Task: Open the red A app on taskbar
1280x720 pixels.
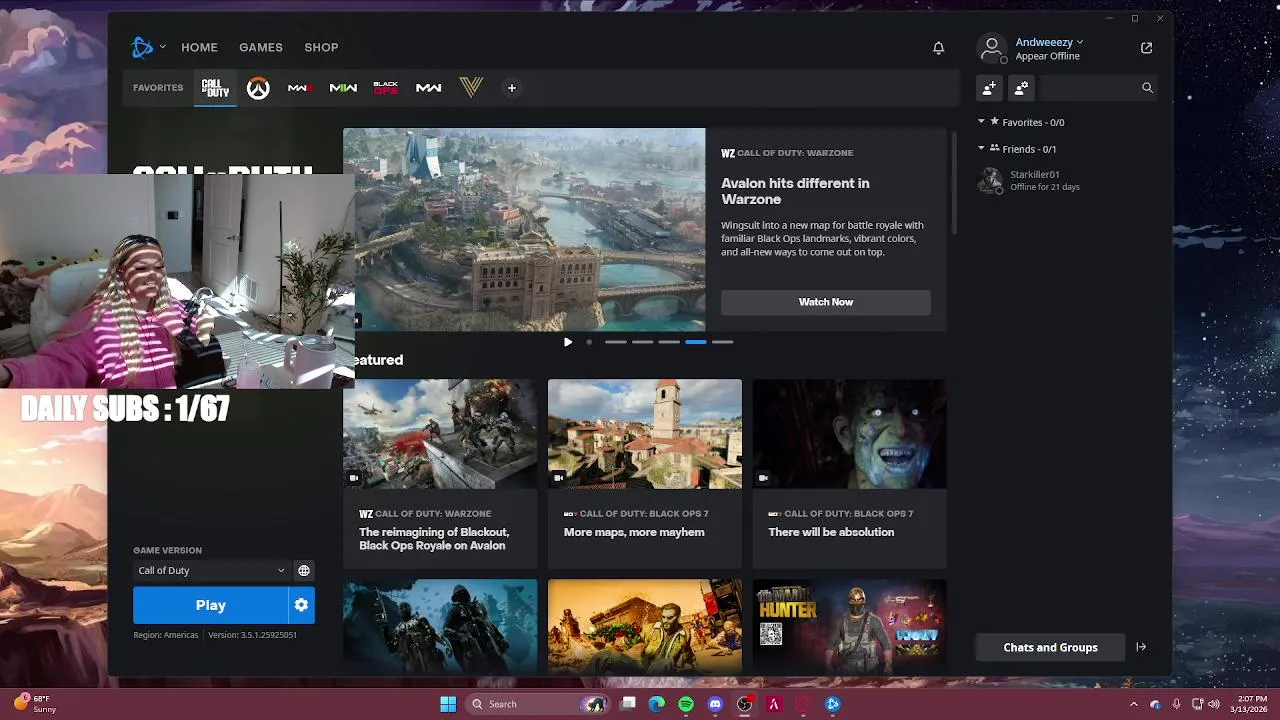Action: [x=773, y=704]
